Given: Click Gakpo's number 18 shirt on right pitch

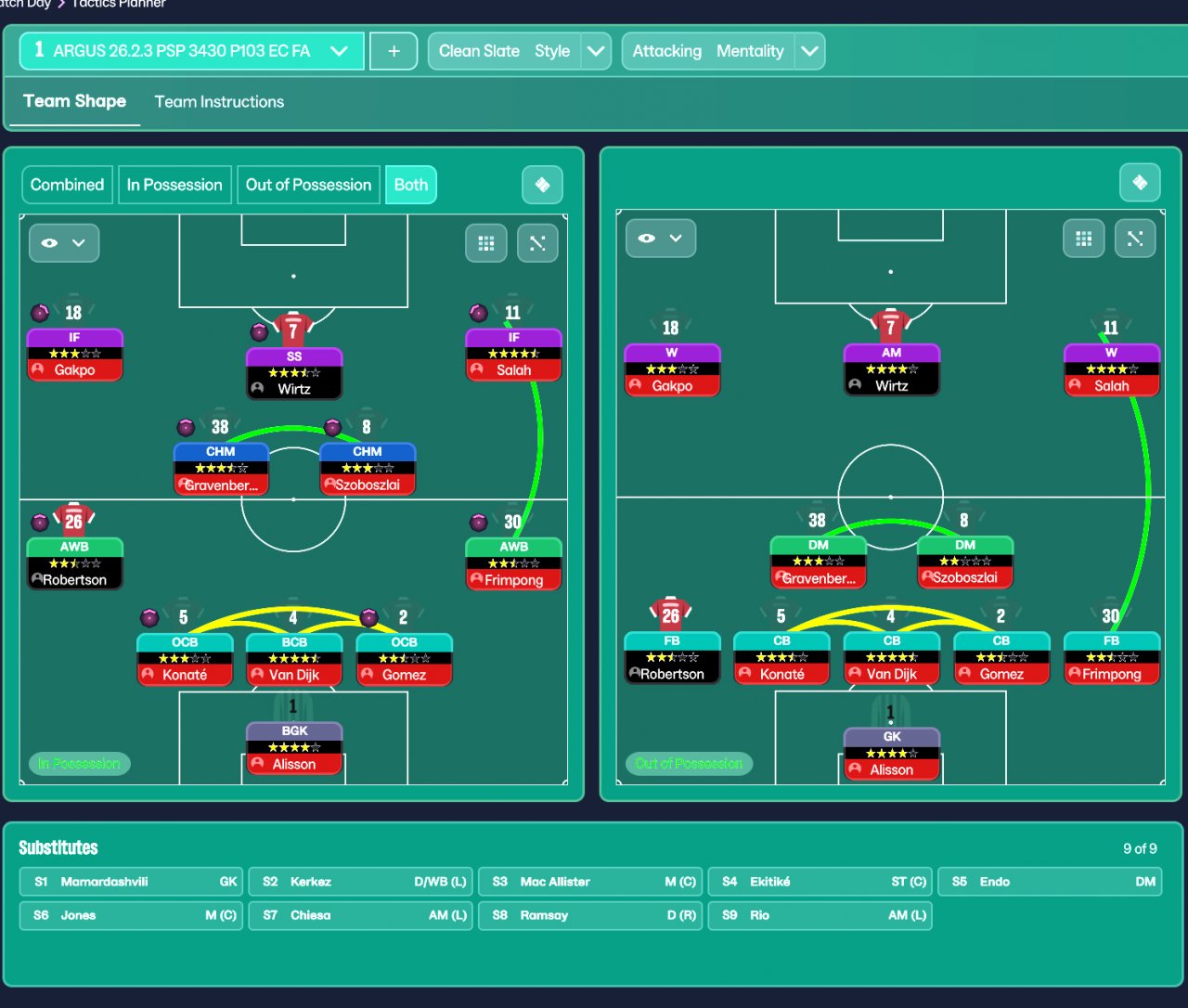Looking at the screenshot, I should pyautogui.click(x=671, y=327).
